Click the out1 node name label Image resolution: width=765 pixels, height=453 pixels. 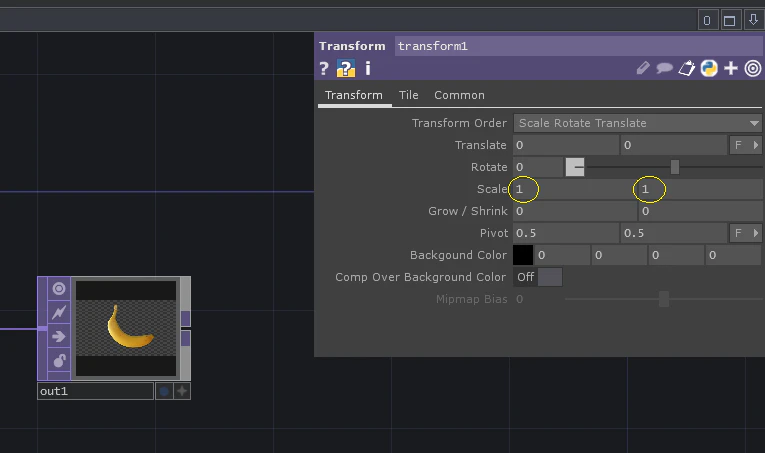[96, 391]
